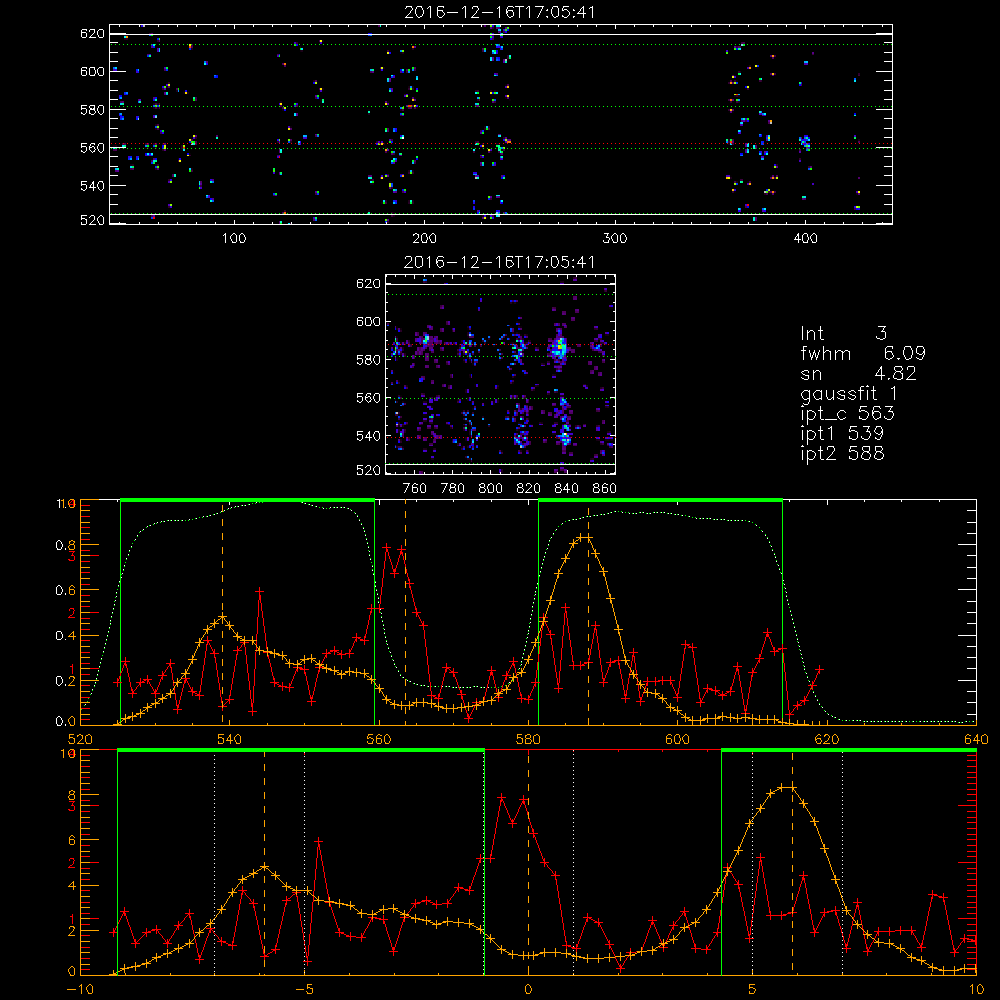This screenshot has width=1000, height=1000.
Task: Click the top plot title 2016-12-16T17:05:41
Action: click(x=500, y=12)
